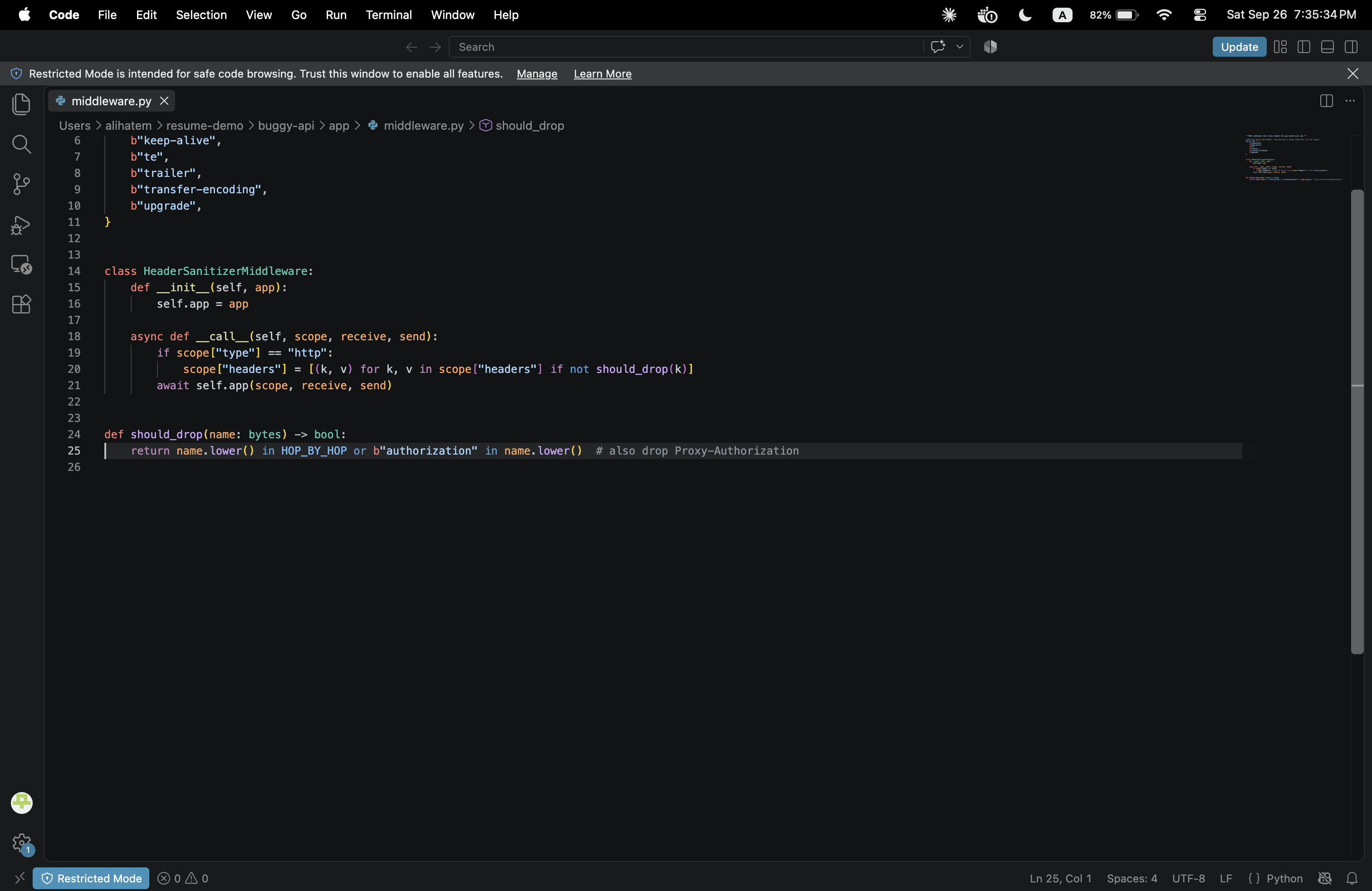Open the Python language mode selector
The width and height of the screenshot is (1372, 891).
coord(1284,878)
